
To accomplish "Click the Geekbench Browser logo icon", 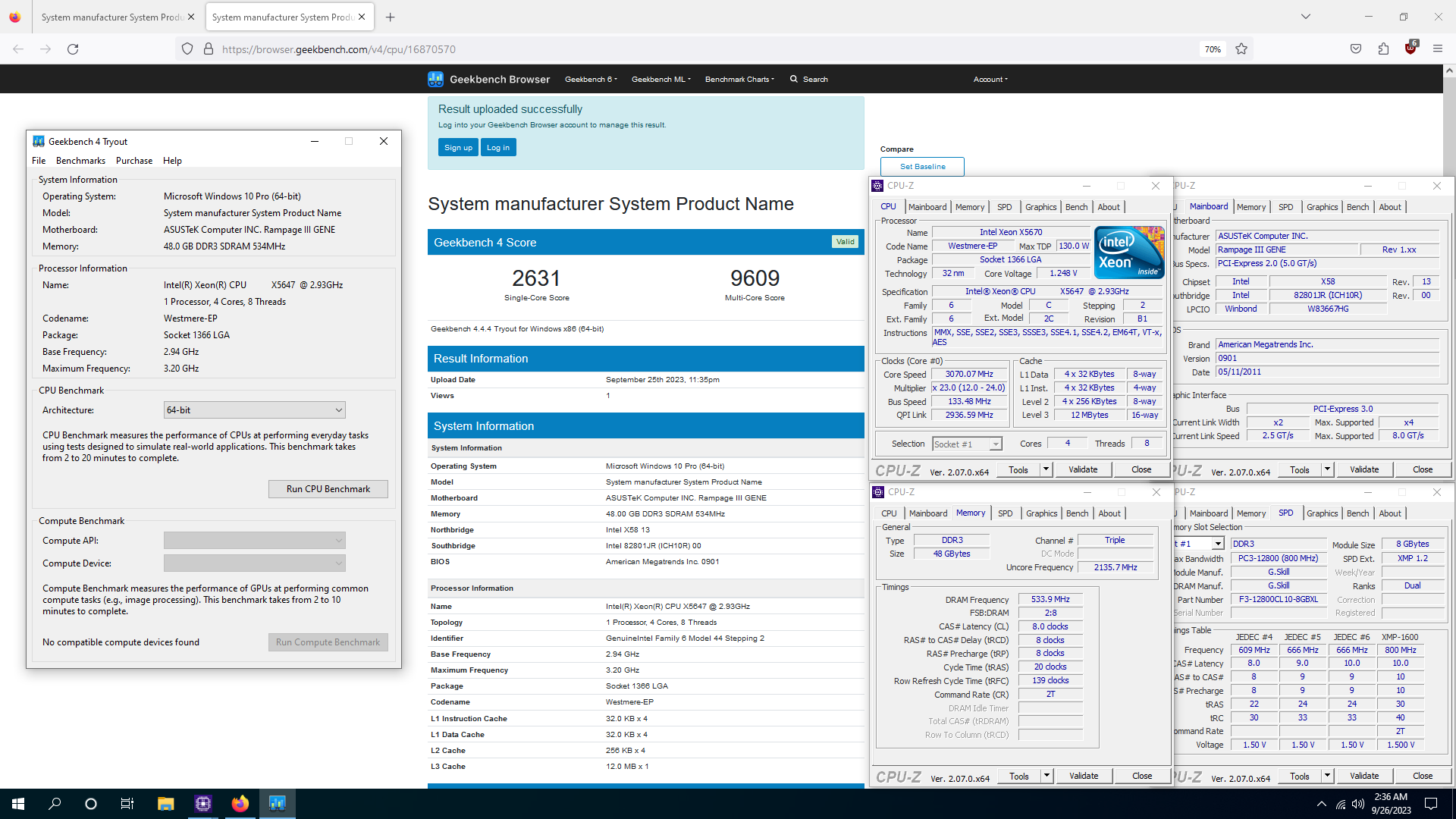I will point(435,79).
